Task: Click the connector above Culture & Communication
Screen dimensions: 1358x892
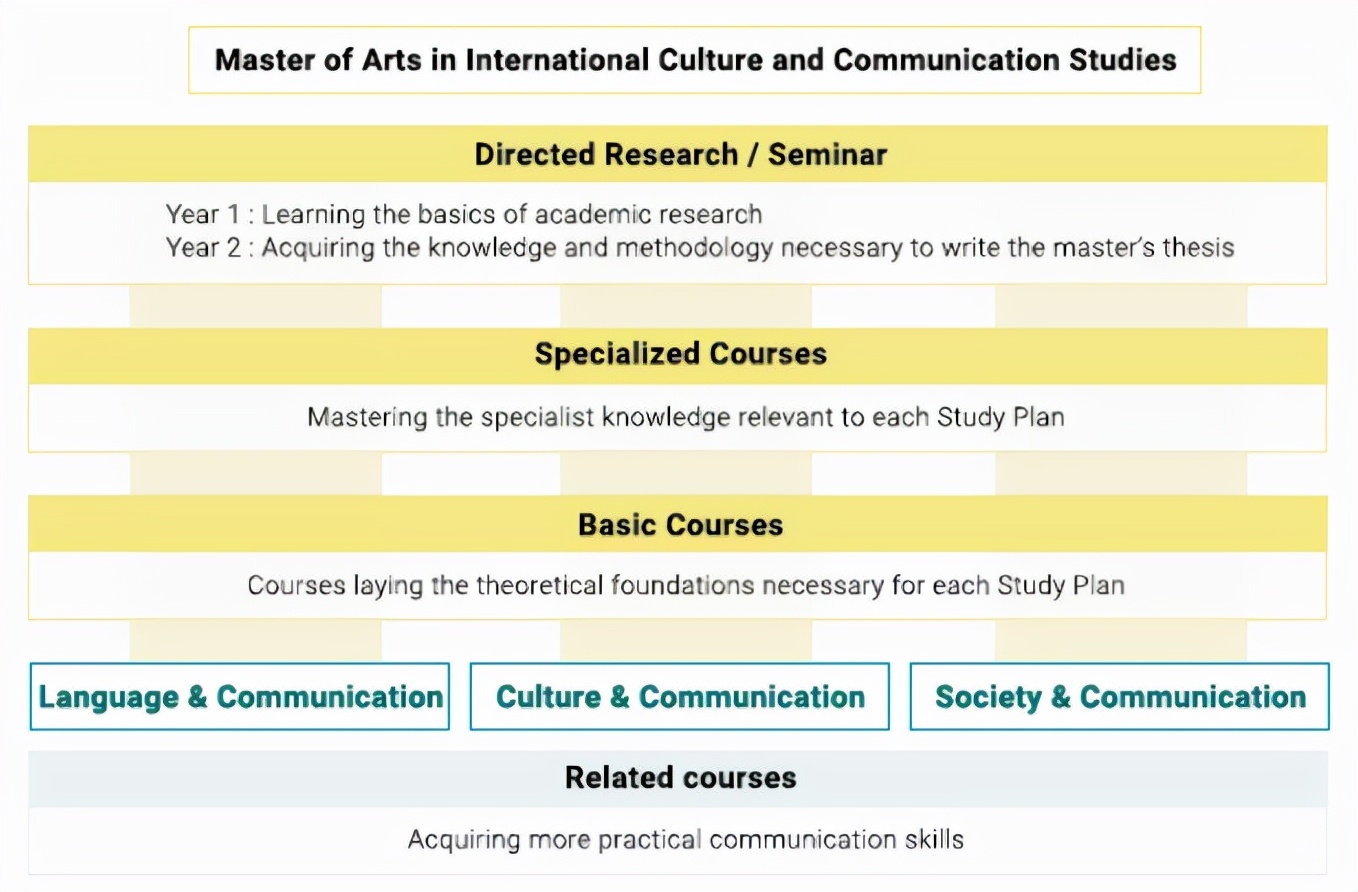Action: (686, 641)
